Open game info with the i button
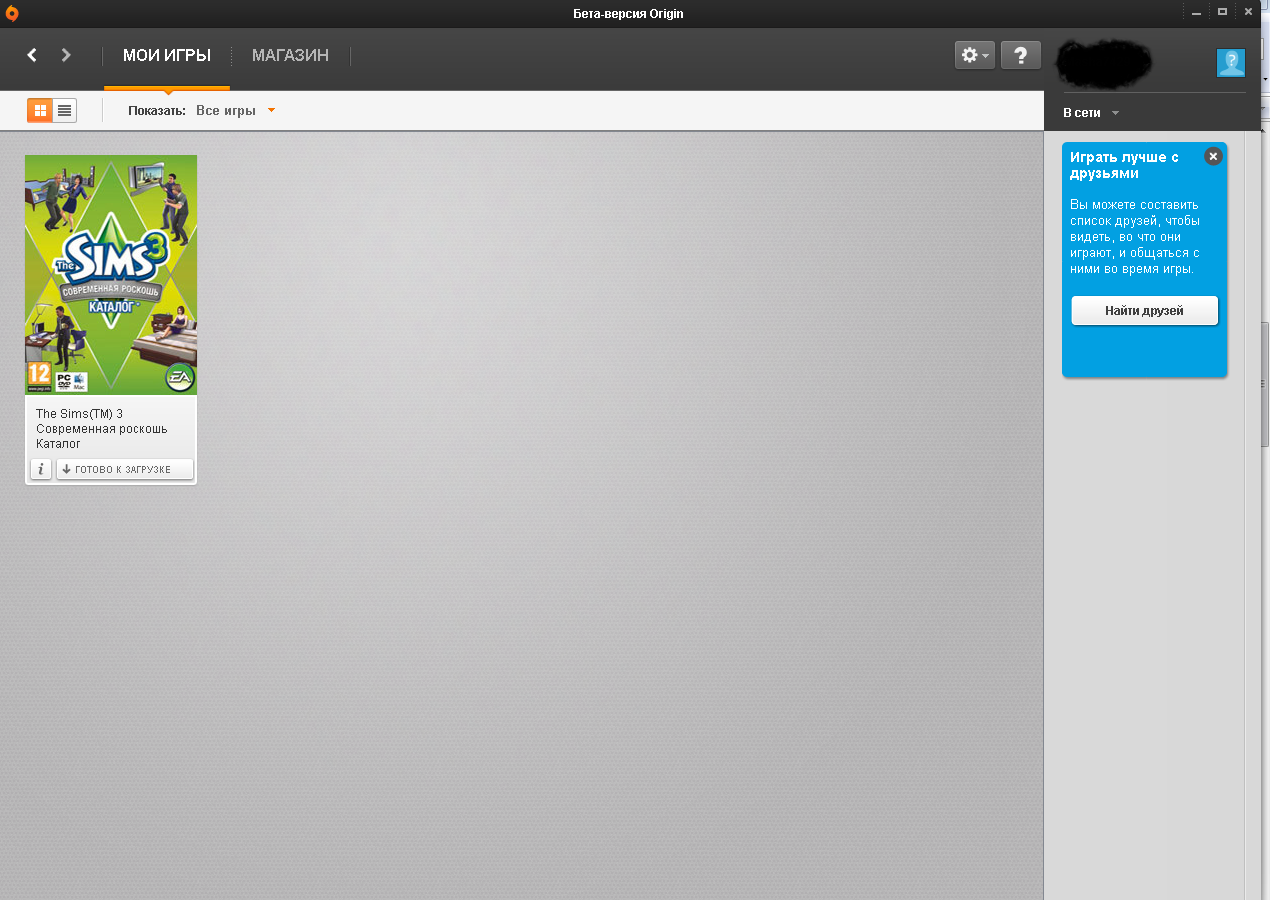The width and height of the screenshot is (1280, 900). pyautogui.click(x=41, y=469)
